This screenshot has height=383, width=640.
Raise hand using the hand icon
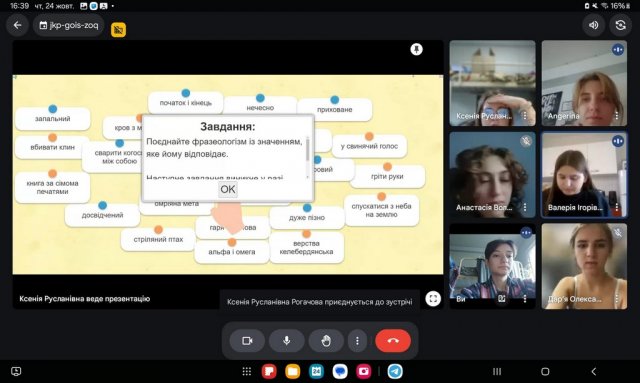click(x=326, y=341)
